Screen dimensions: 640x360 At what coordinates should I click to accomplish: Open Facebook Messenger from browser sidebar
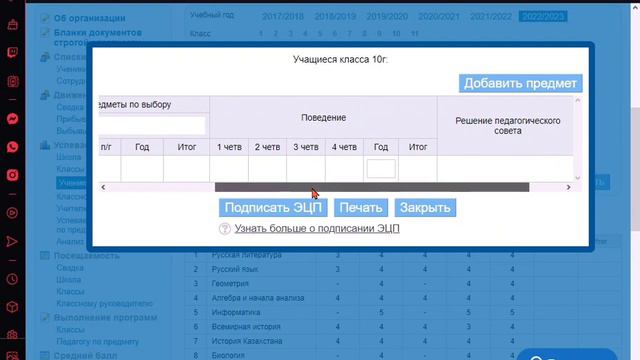pos(12,119)
